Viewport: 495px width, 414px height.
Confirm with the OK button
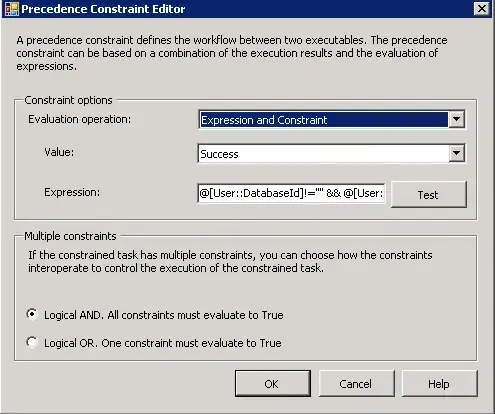tap(273, 384)
